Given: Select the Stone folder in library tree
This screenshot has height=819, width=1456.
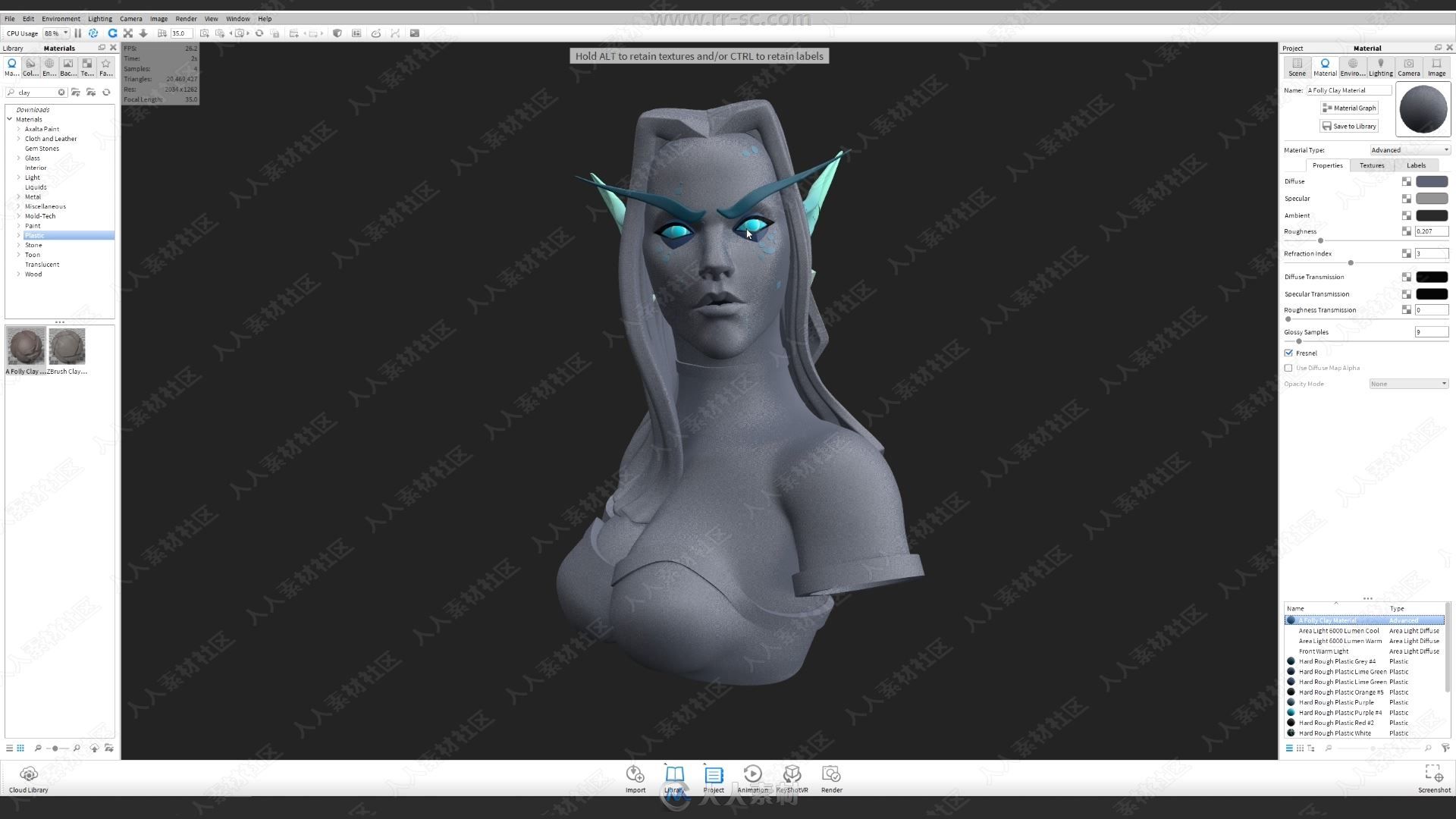Looking at the screenshot, I should pos(33,246).
